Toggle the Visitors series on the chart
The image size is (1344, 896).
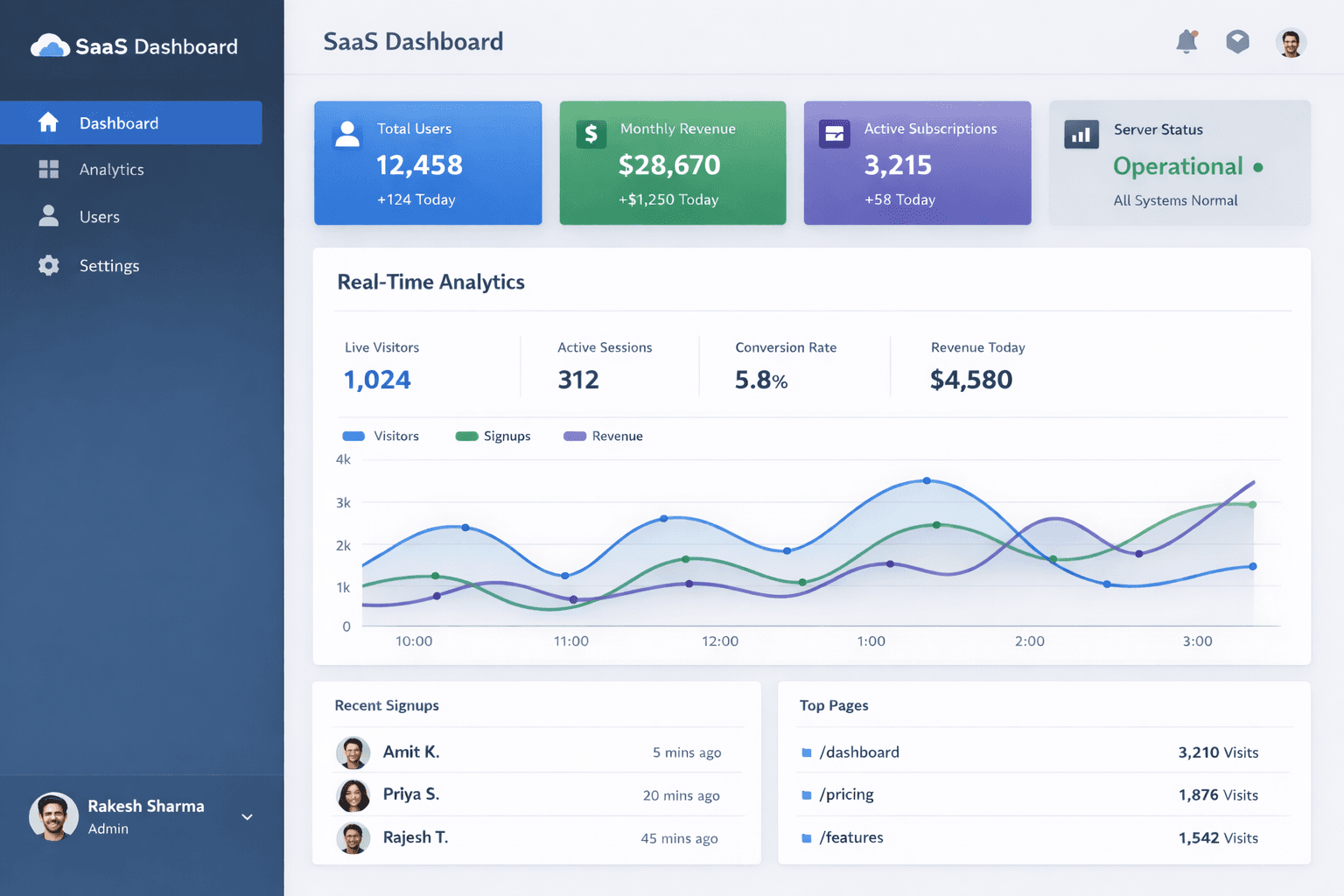[382, 435]
